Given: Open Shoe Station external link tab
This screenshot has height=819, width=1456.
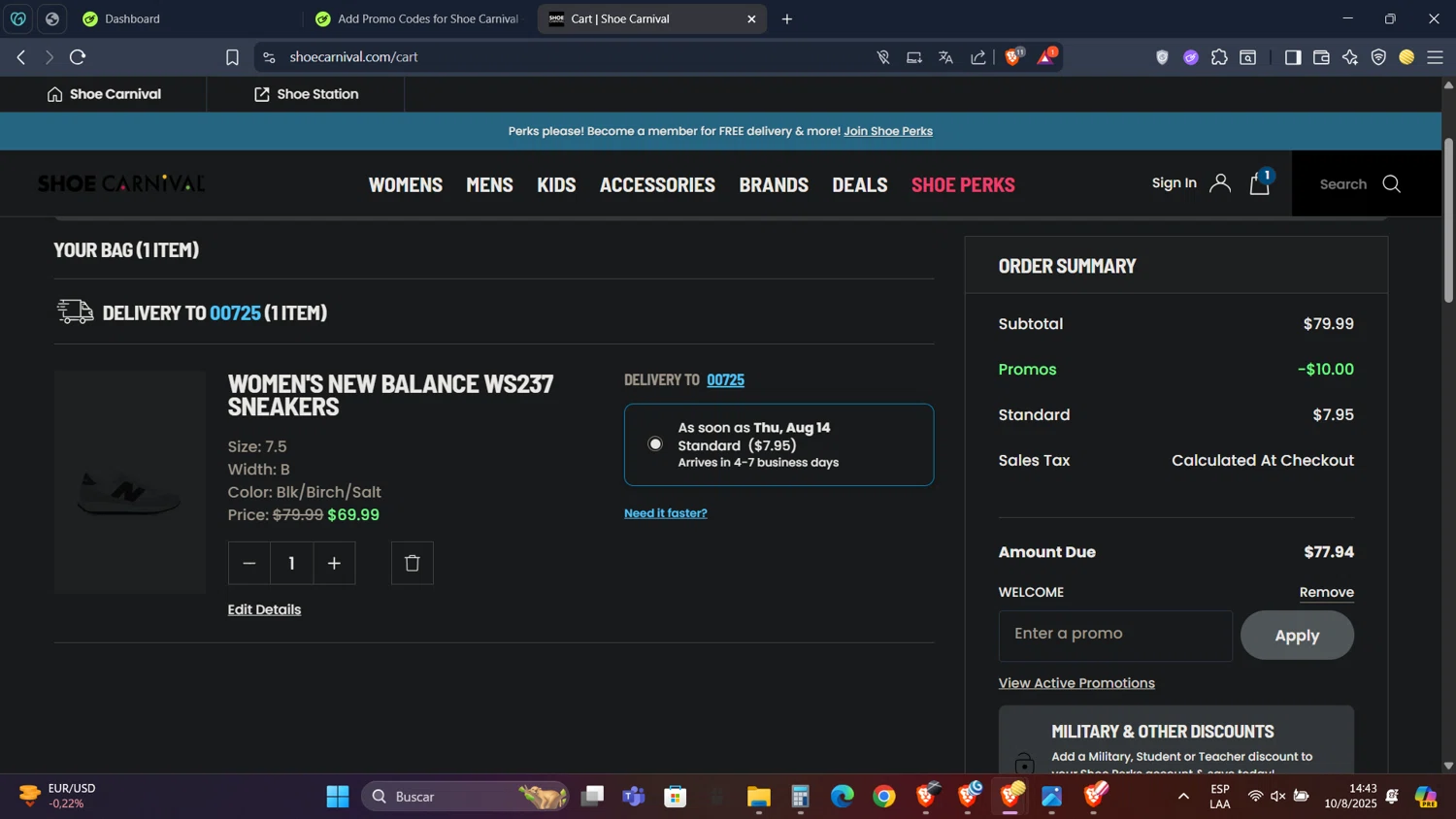Looking at the screenshot, I should (306, 94).
